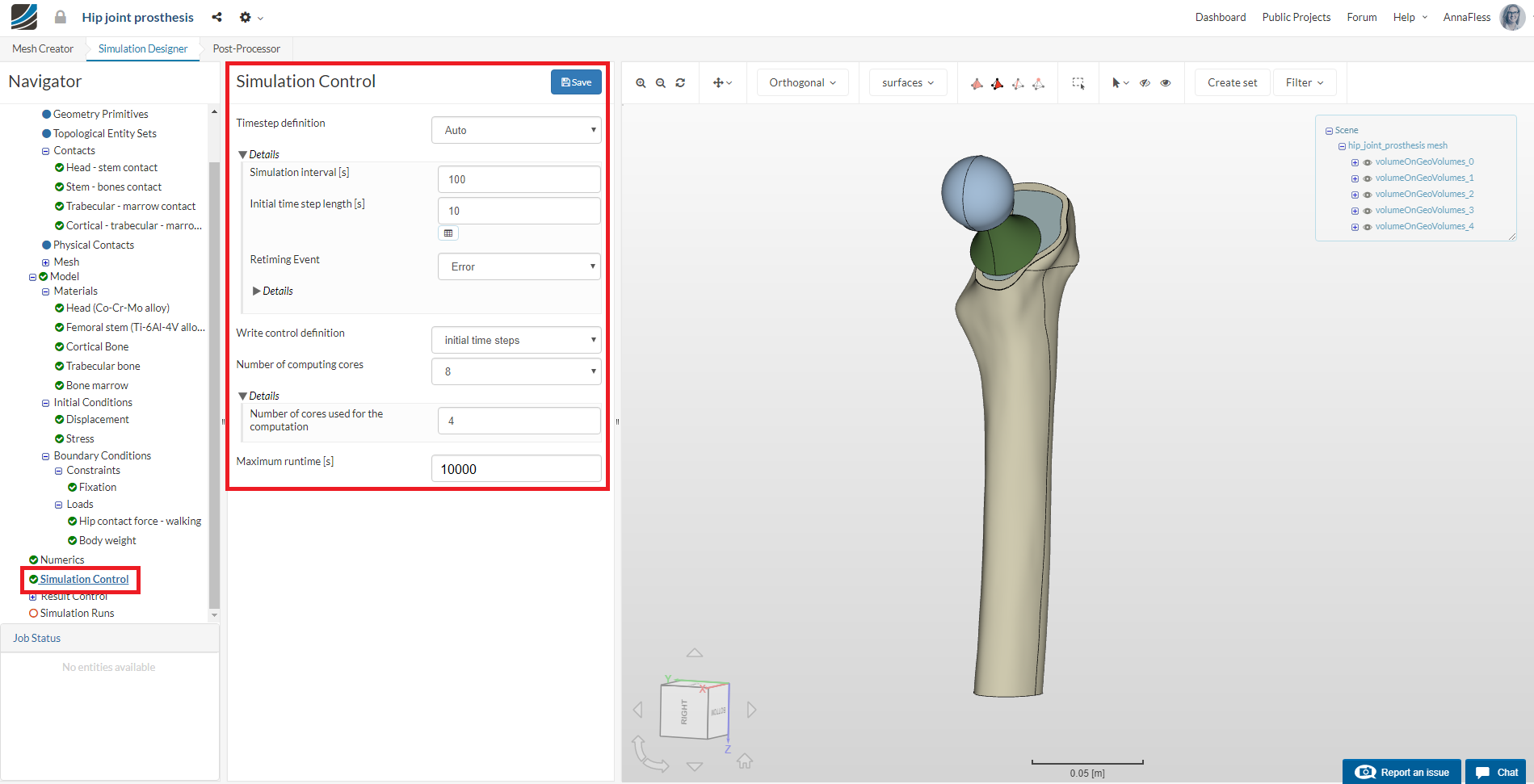This screenshot has width=1534, height=784.
Task: Edit the Maximum runtime input field
Action: 516,468
